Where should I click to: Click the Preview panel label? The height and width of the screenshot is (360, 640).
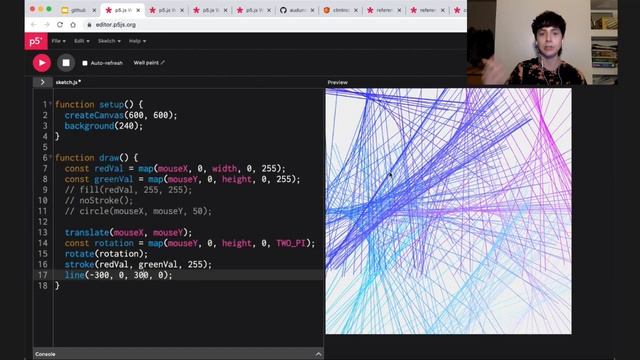(x=338, y=82)
